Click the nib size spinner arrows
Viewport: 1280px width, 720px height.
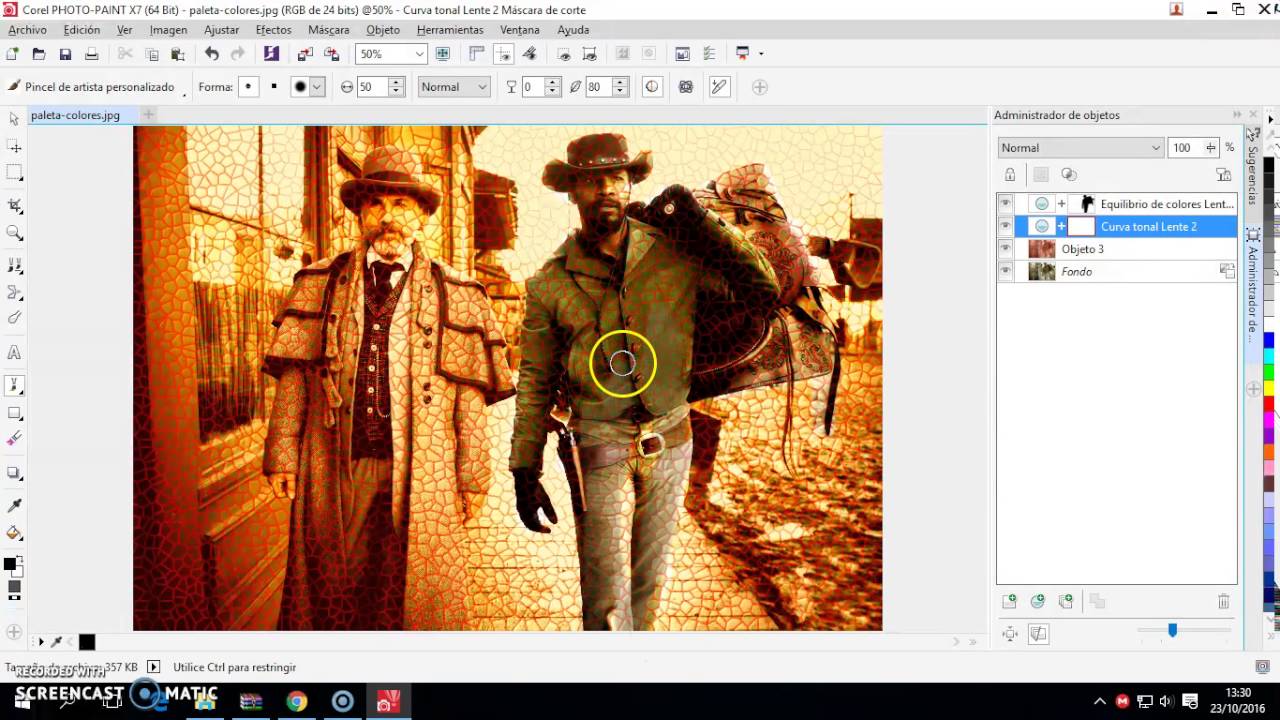click(396, 87)
